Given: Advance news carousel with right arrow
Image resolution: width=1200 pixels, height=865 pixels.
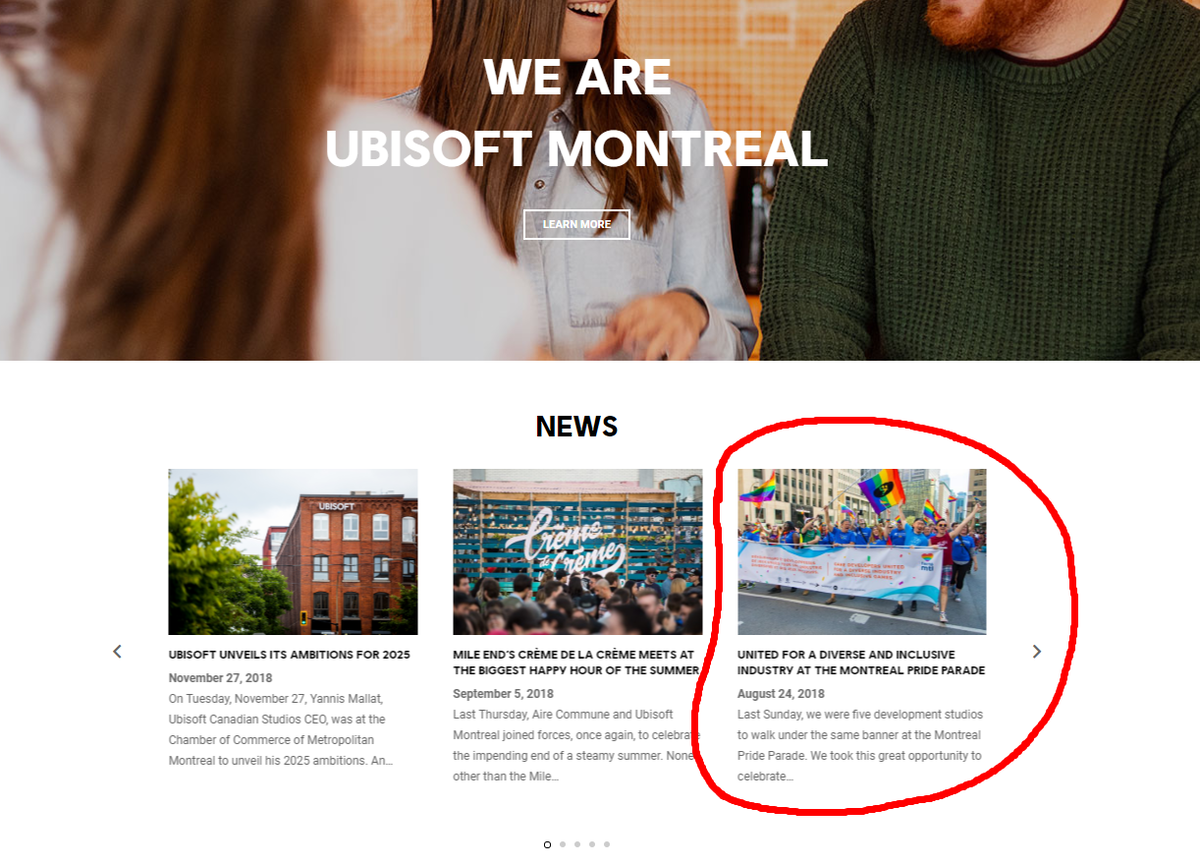Looking at the screenshot, I should tap(1036, 651).
